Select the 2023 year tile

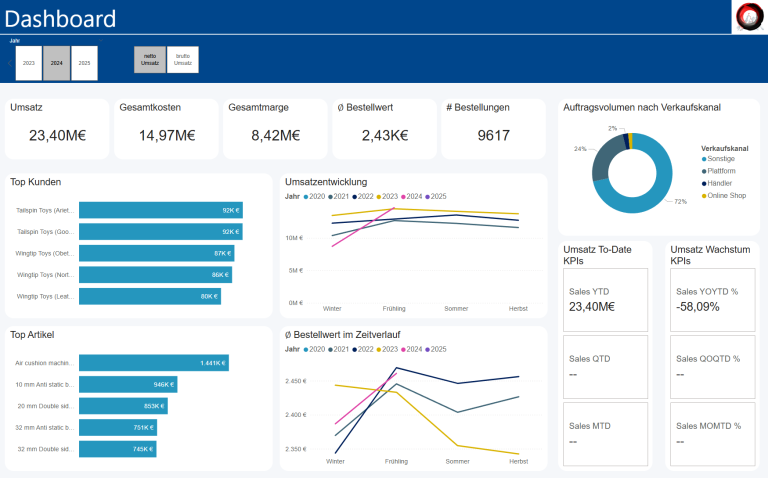(29, 62)
